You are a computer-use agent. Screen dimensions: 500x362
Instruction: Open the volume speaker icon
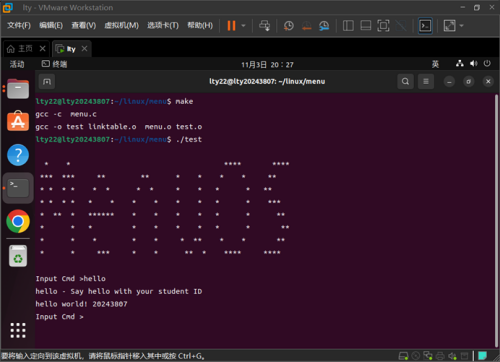pos(474,63)
